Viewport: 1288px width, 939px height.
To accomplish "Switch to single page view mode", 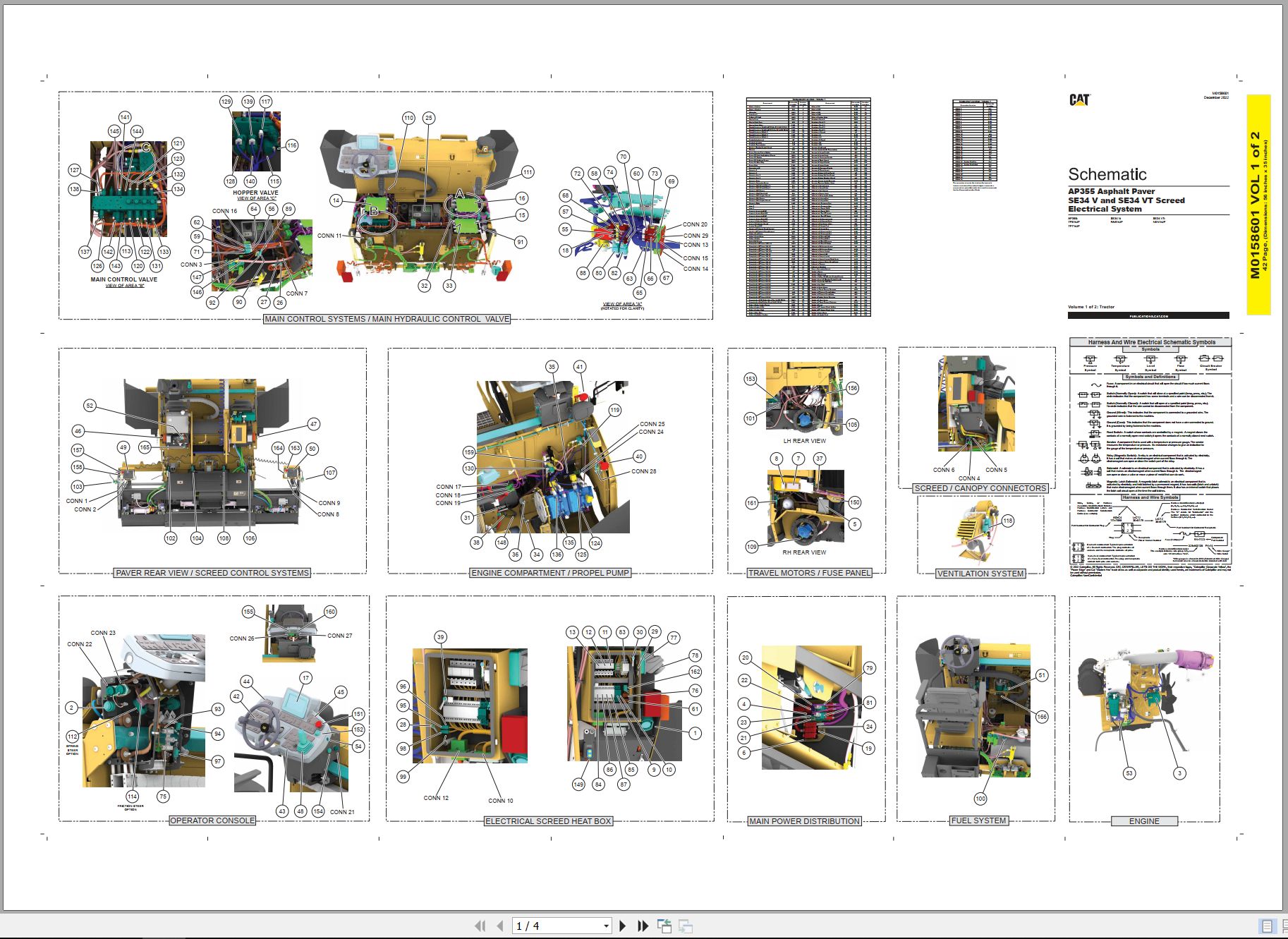I will (1267, 926).
